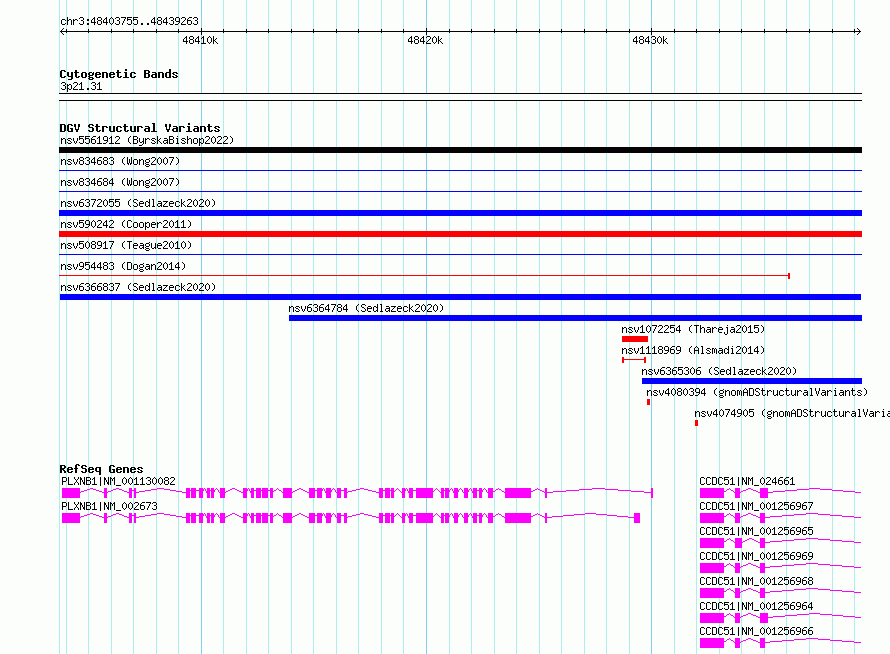Click the CCDC51 NM_001256968 gene model glyph
The image size is (890, 654).
[780, 593]
